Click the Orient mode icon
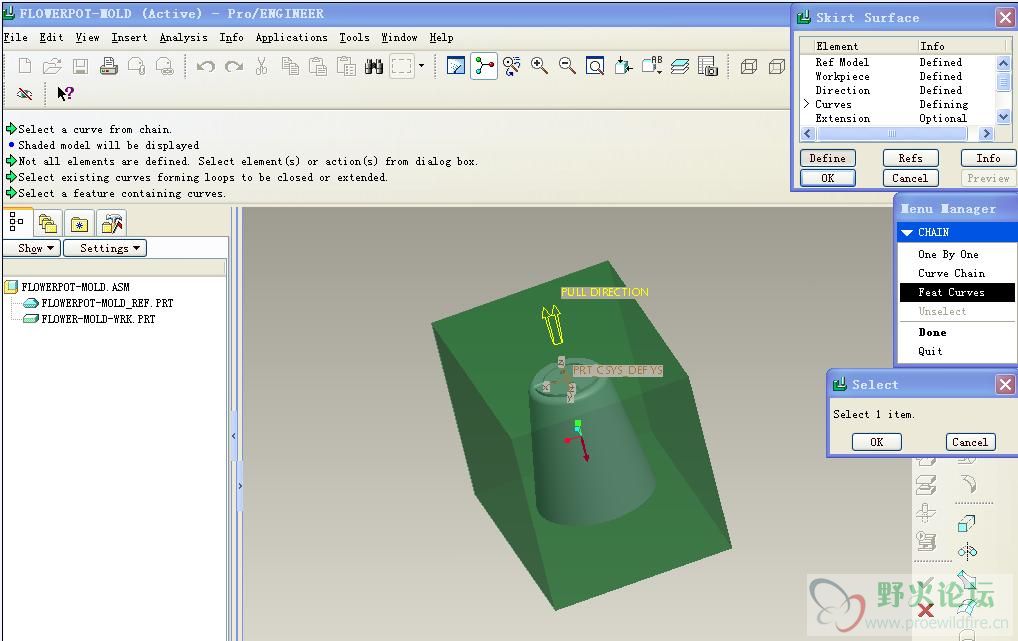1018x641 pixels. (512, 66)
